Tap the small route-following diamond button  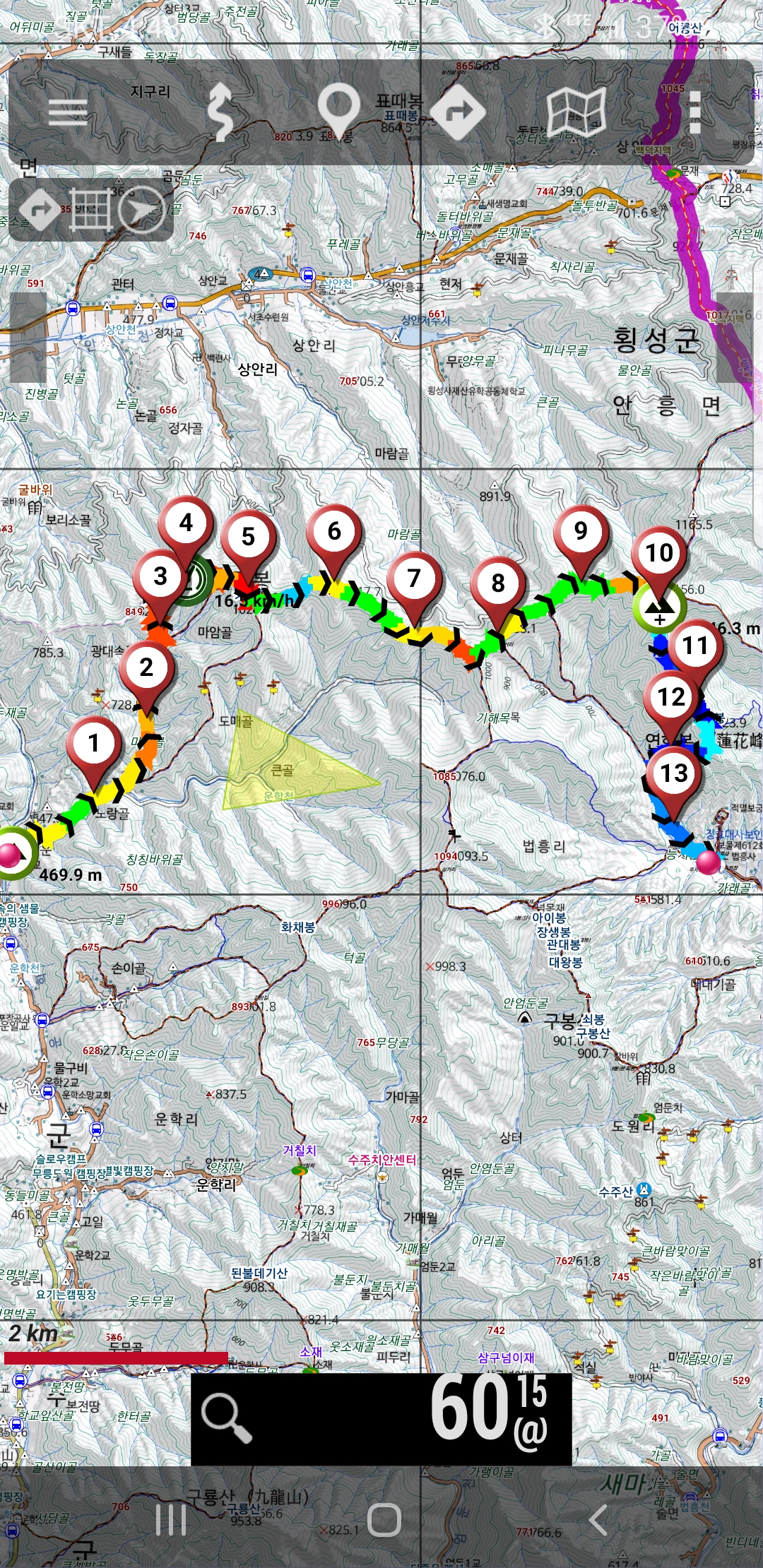click(40, 209)
